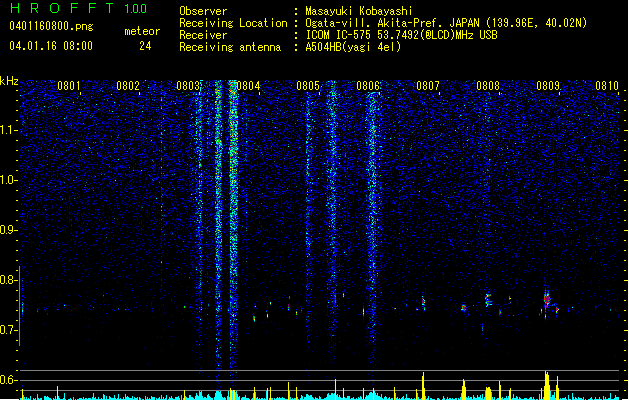629x400 pixels.
Task: Click the 0806 time marker
Action: coord(368,86)
